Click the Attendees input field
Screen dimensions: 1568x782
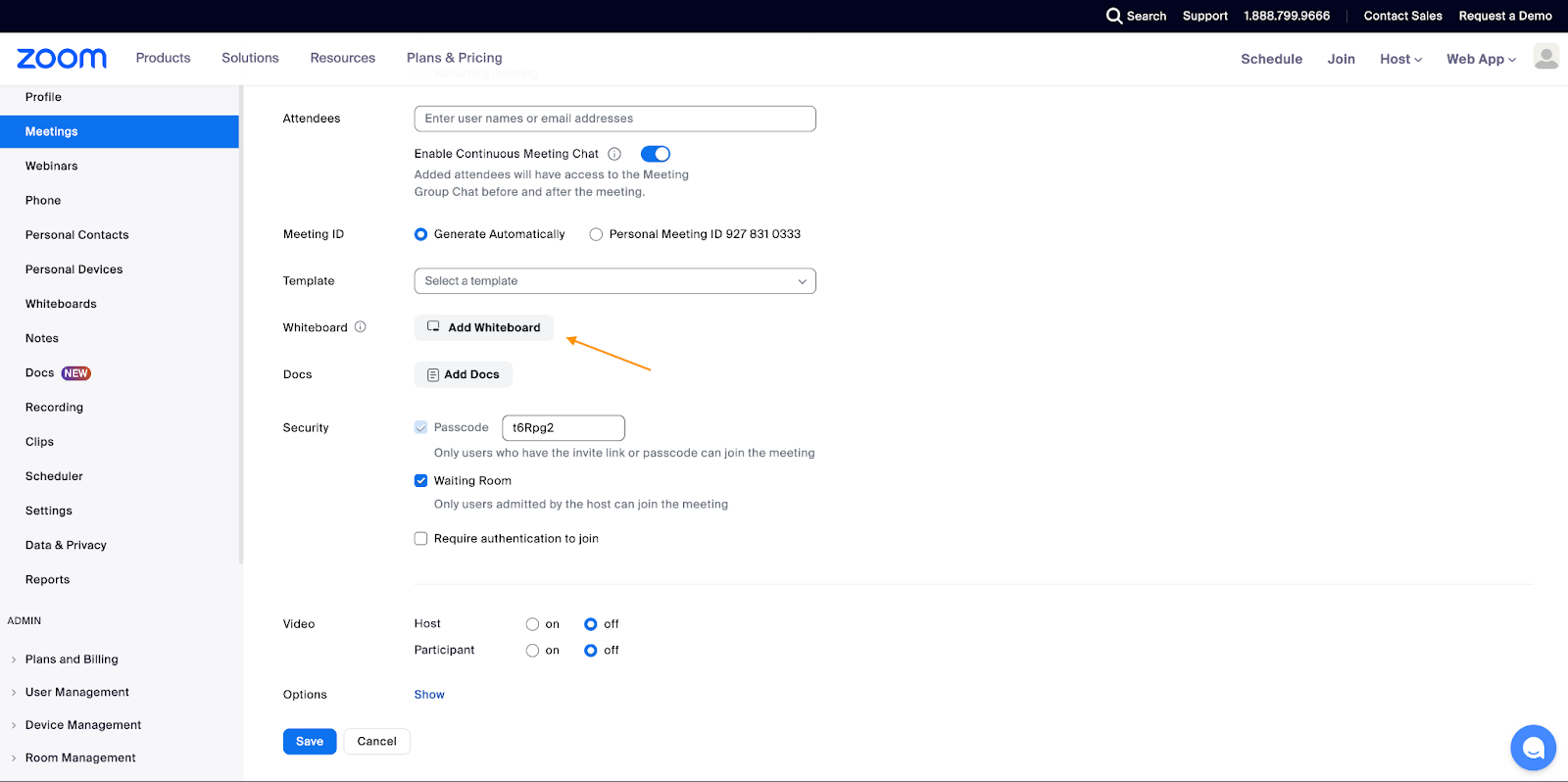[614, 119]
